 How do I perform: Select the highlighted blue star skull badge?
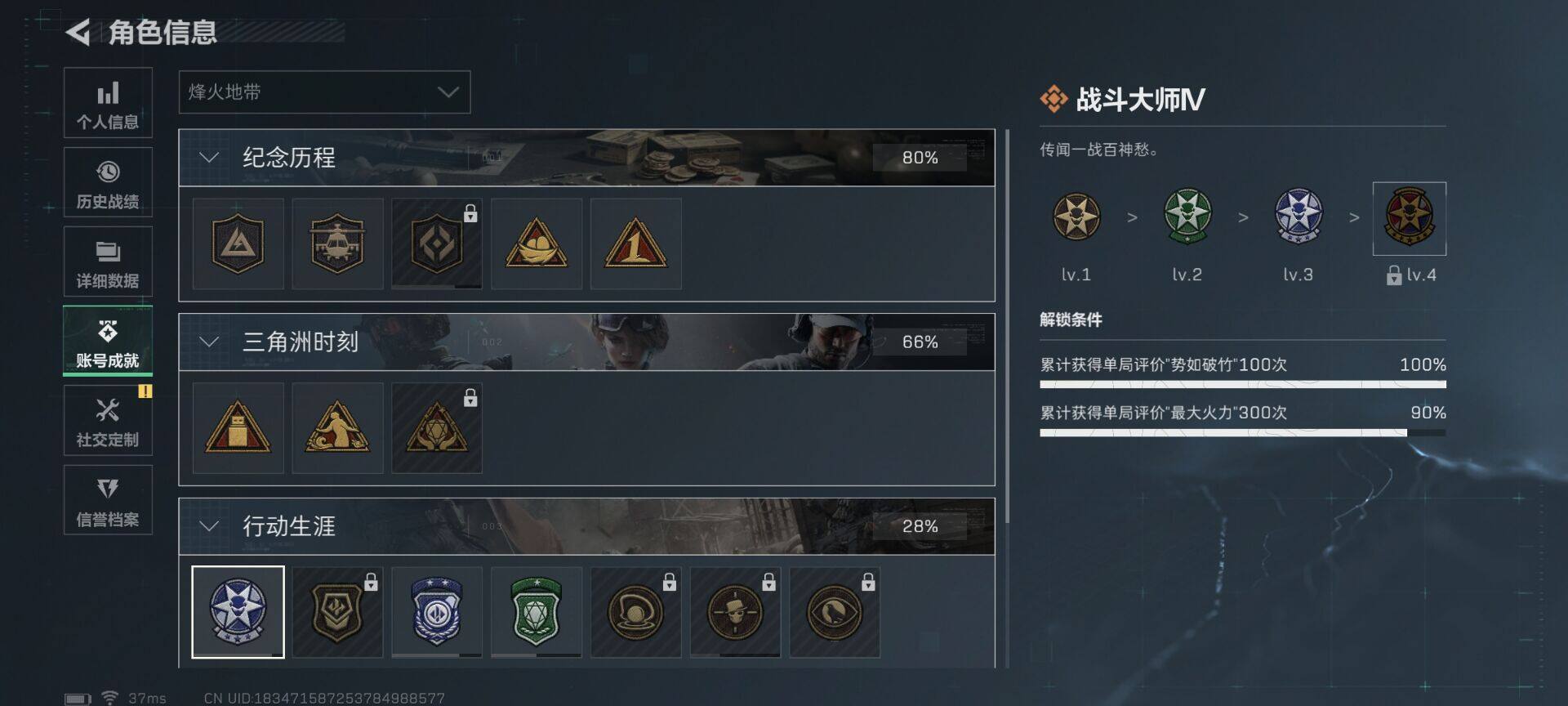238,612
